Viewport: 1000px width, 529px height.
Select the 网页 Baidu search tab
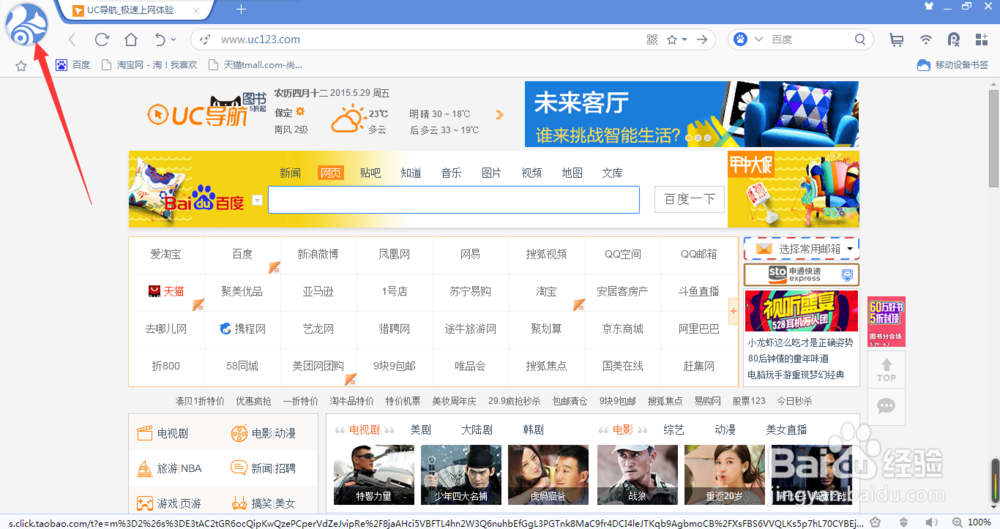pos(330,173)
